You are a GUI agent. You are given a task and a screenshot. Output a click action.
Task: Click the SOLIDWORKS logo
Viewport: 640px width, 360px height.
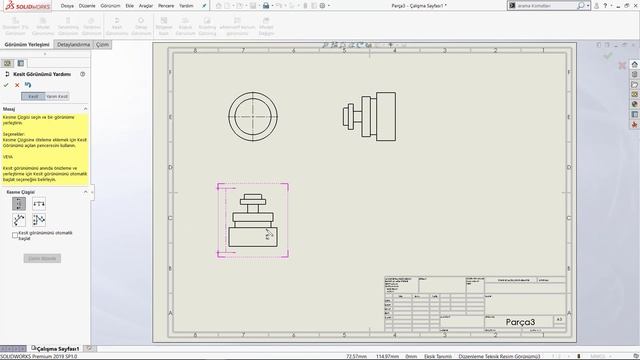(28, 6)
